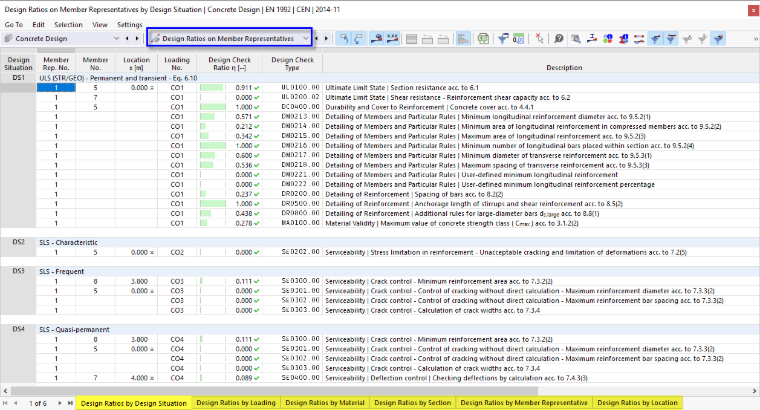Screen dimensions: 760x410
Task: Go to next tab page arrow beside '1 of 6'
Action: (60, 403)
